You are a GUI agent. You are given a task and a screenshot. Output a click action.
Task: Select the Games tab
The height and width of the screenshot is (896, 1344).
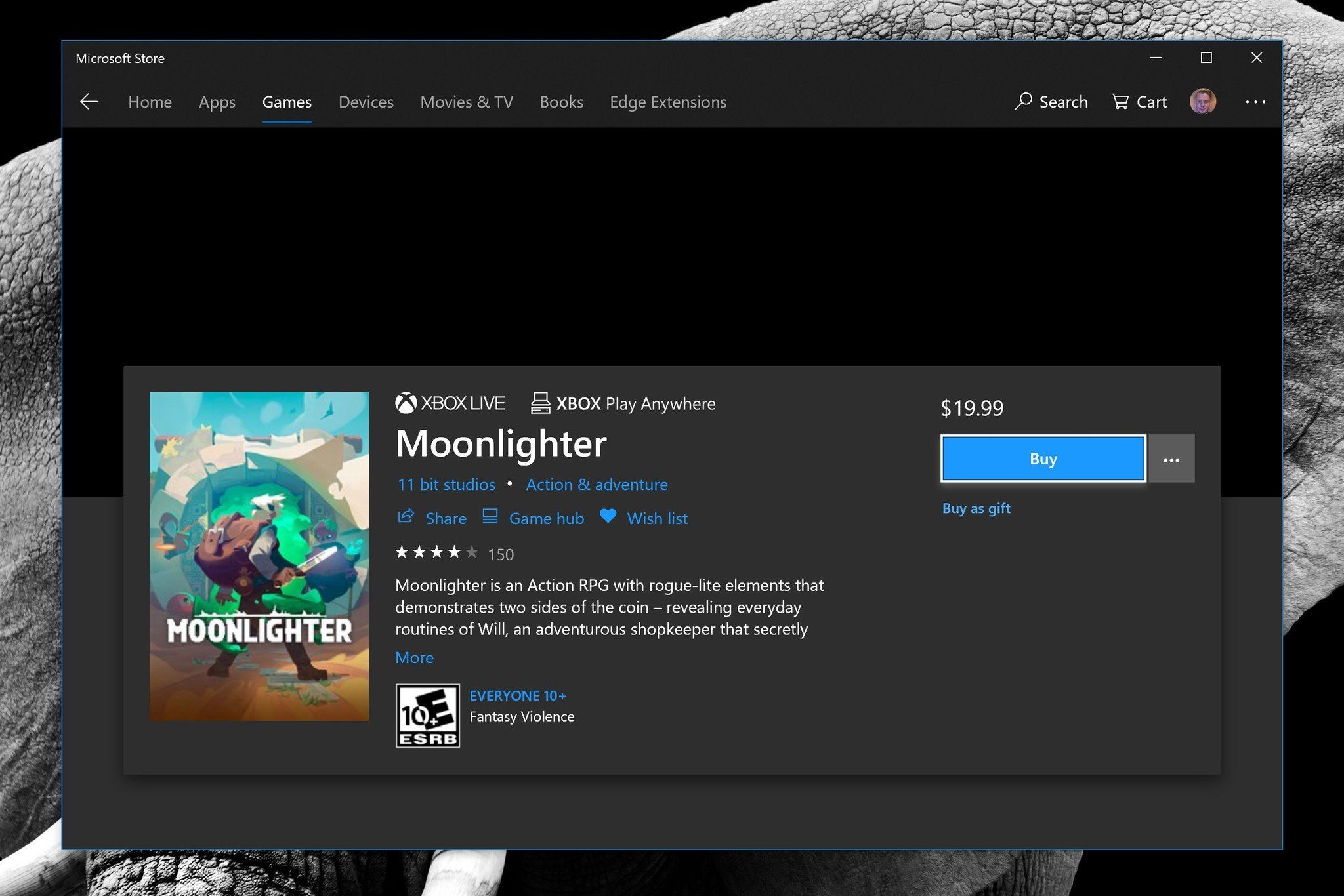287,102
